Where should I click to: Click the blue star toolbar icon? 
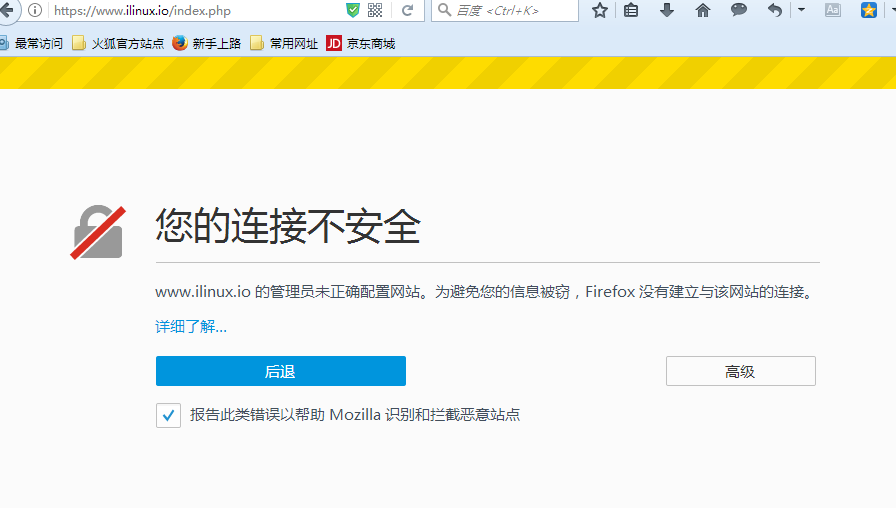(x=869, y=10)
